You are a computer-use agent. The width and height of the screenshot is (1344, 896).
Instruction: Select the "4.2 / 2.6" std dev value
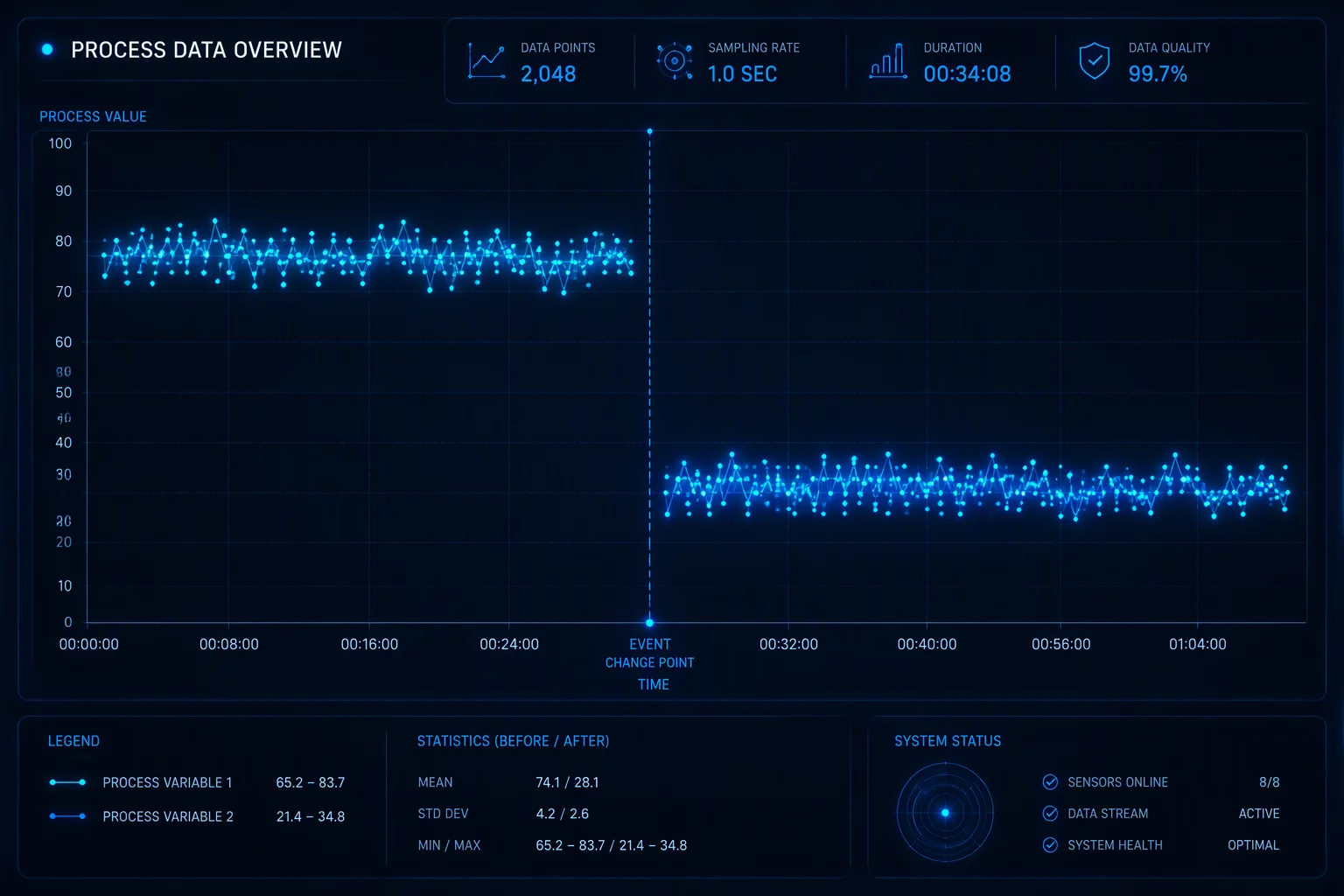pos(562,814)
